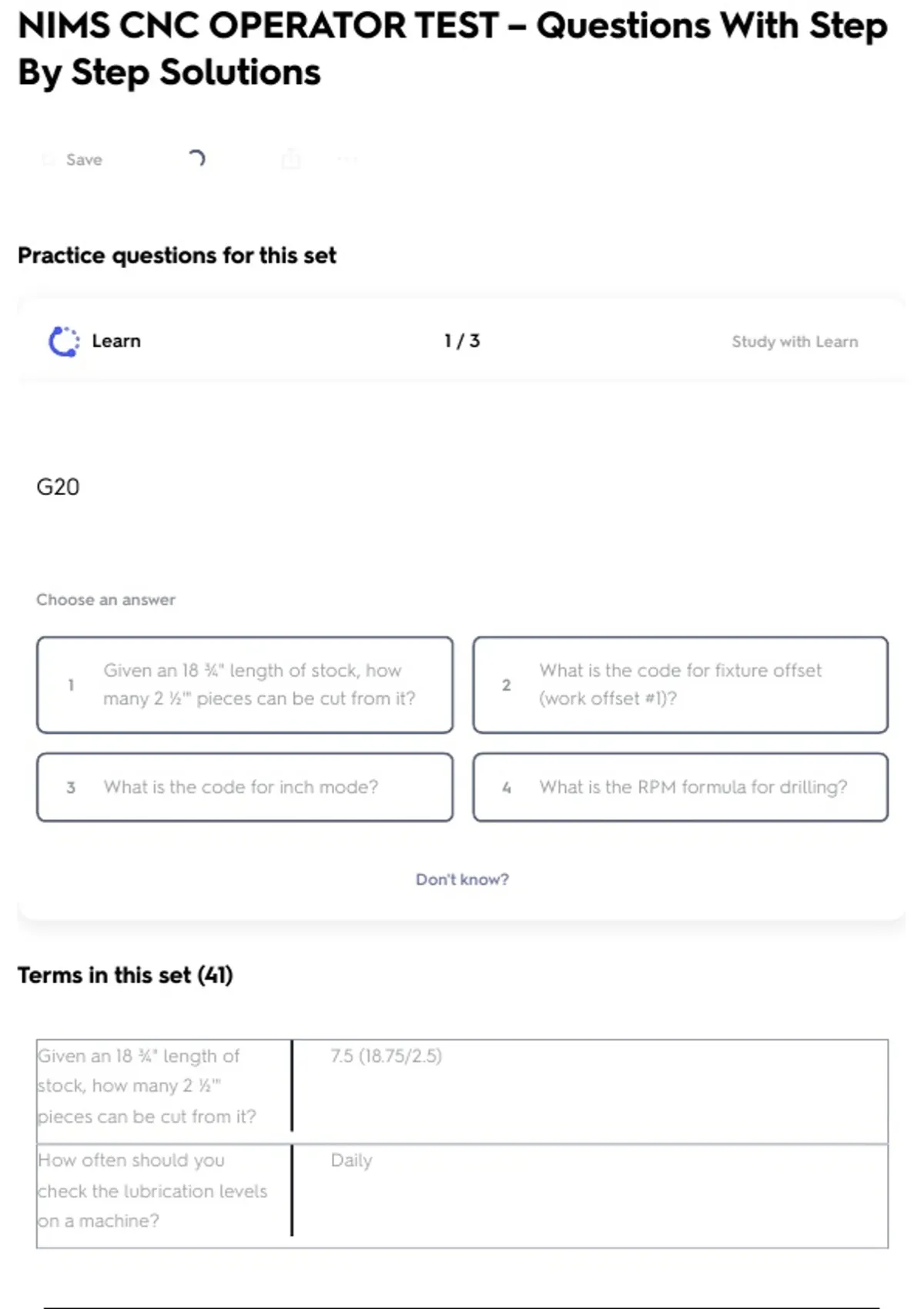Click the 18 ¾" stock question in the terms table
Screen dimensions: 924x1309
pyautogui.click(x=146, y=1086)
